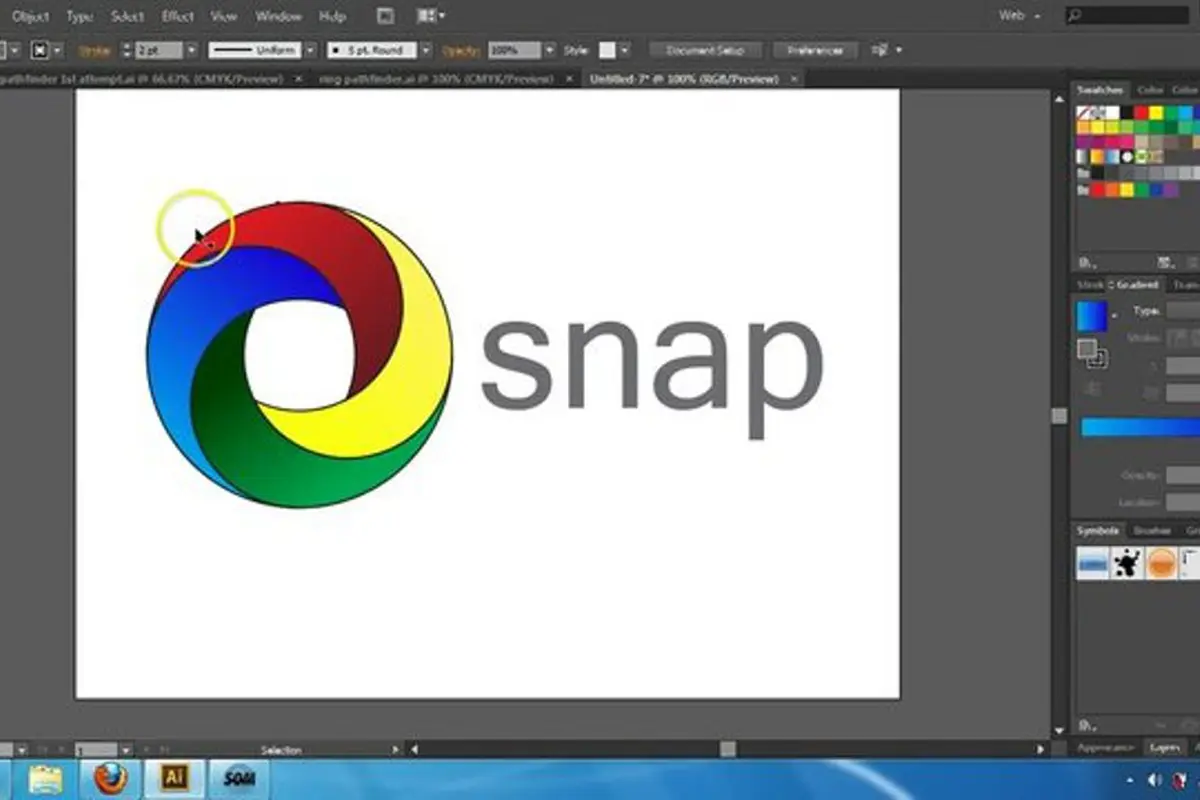Open gradient preset dropdown arrow beside thumbnail
Screen dimensions: 1200x800
[x=1114, y=316]
